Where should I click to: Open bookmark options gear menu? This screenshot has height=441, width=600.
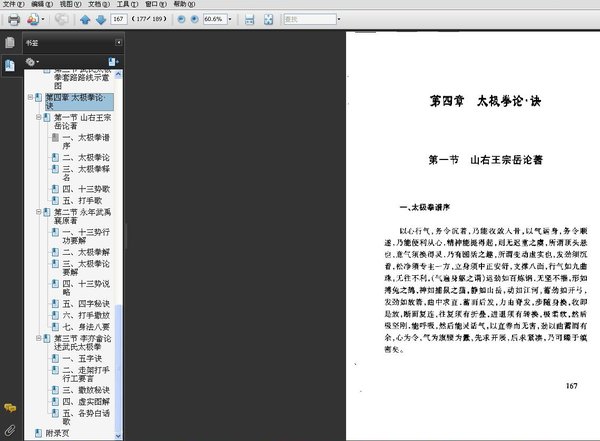pyautogui.click(x=32, y=62)
